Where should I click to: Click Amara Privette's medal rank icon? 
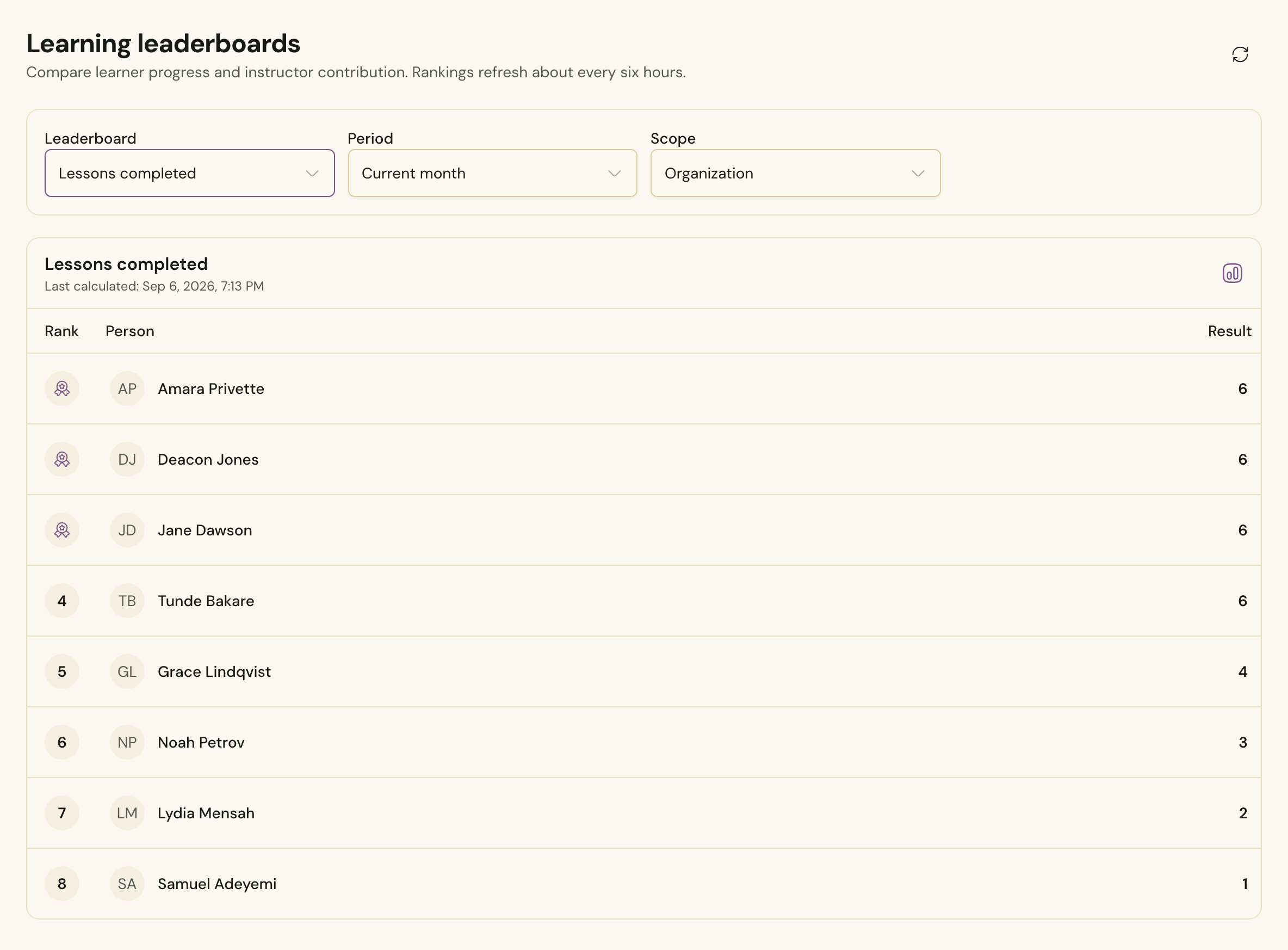coord(62,388)
